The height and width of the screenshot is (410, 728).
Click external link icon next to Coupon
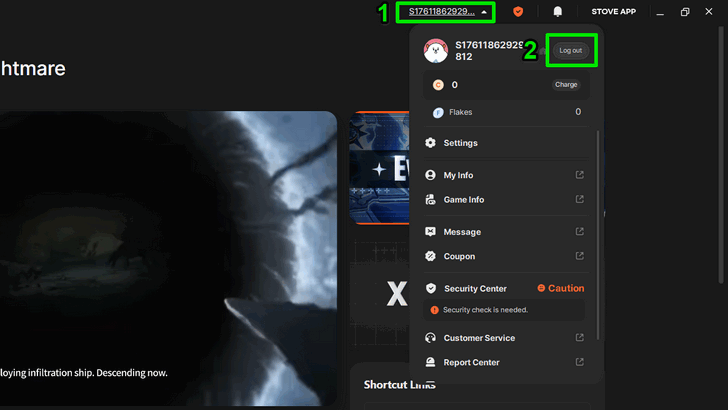[x=580, y=256]
